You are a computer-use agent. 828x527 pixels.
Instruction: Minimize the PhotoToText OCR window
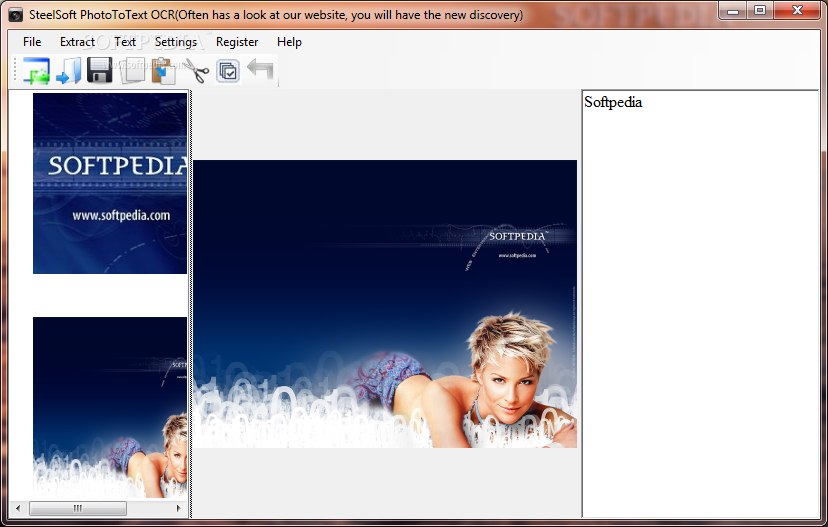(x=733, y=11)
